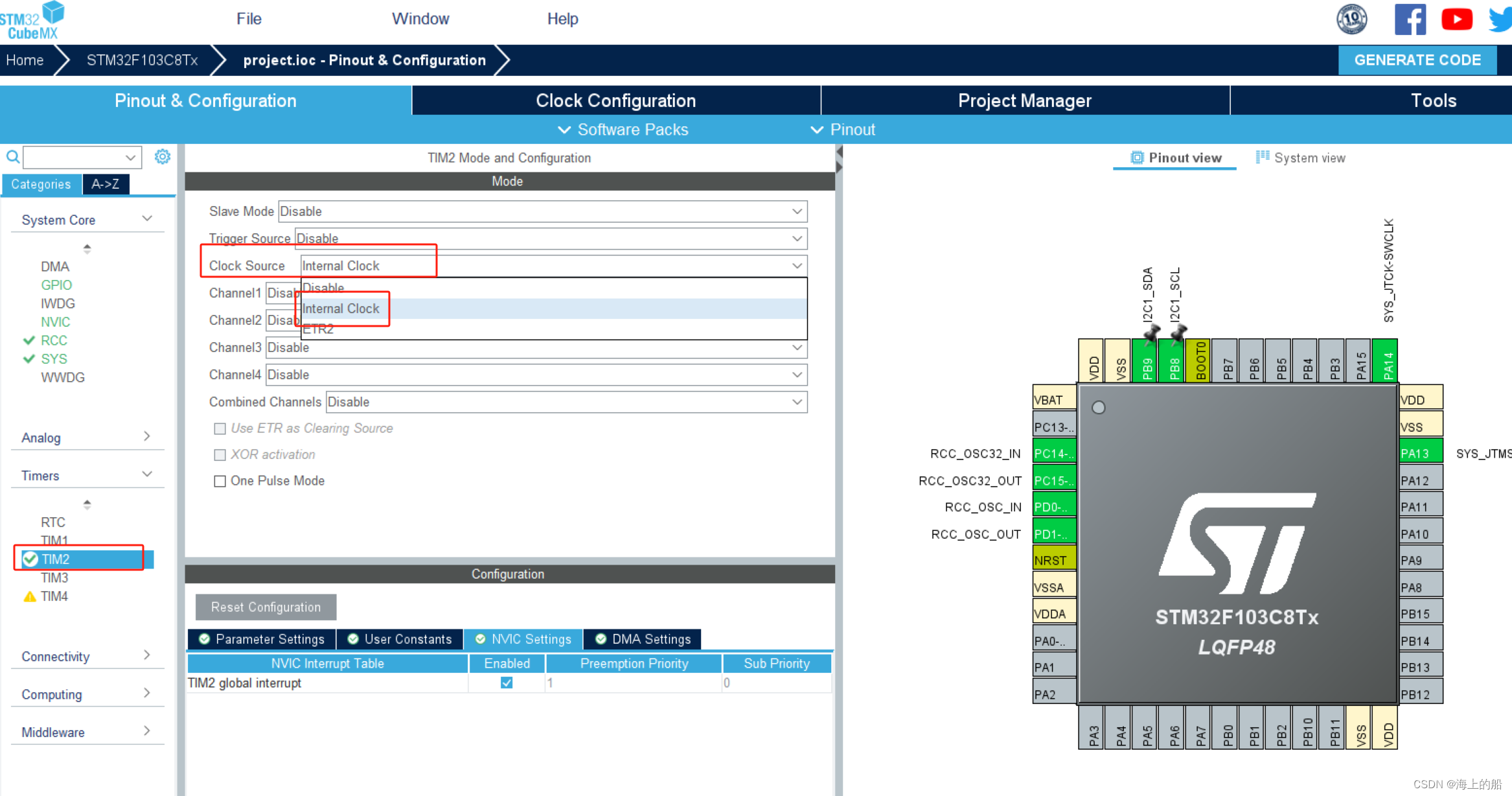Open the NVIC Settings tab
Screen dimensions: 1512x796
point(523,639)
